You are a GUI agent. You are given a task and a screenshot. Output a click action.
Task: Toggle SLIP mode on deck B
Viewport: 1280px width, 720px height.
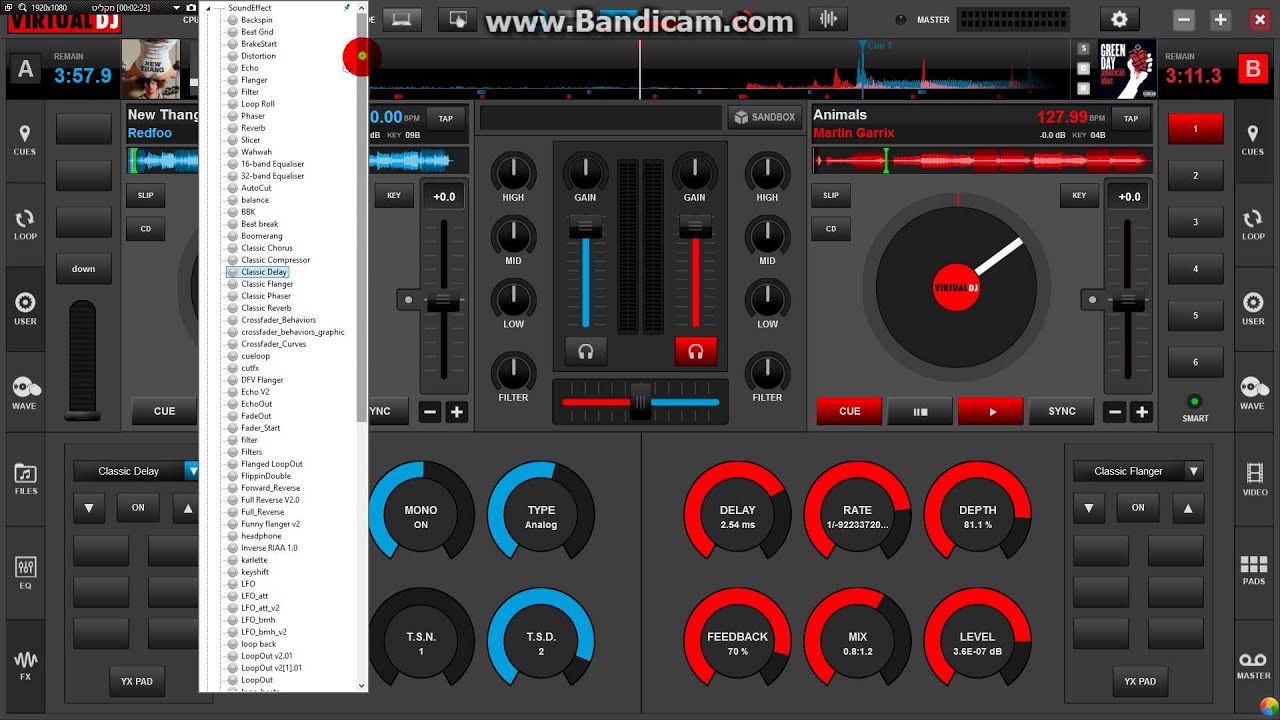[831, 195]
